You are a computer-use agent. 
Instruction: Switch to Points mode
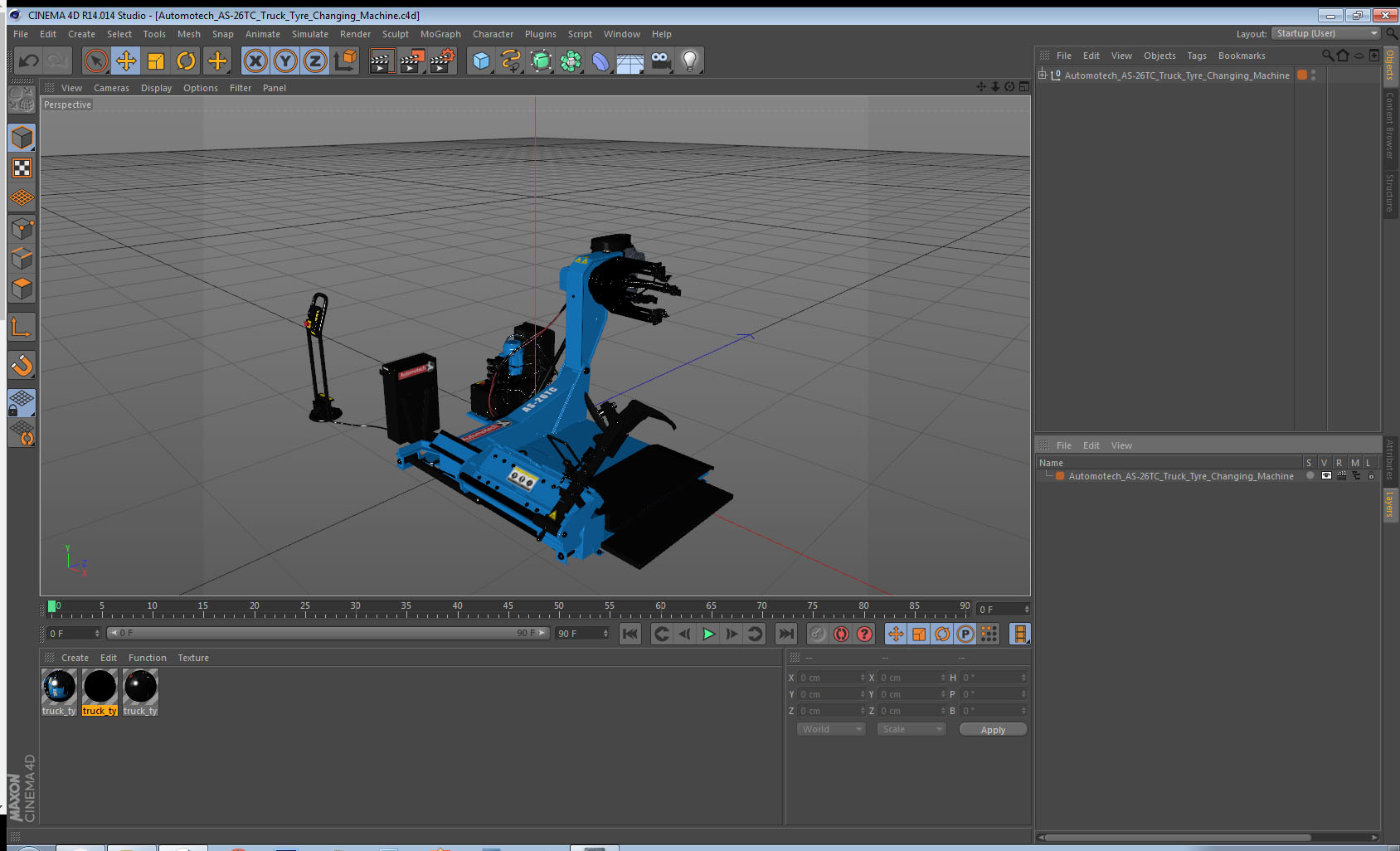(x=22, y=229)
